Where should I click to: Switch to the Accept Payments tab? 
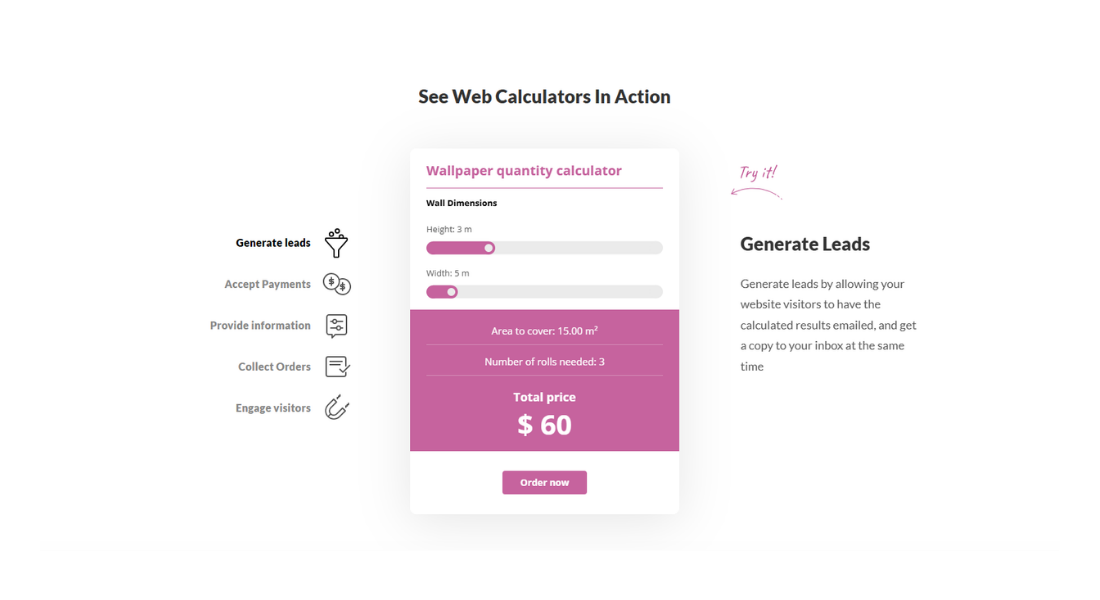[x=267, y=285]
